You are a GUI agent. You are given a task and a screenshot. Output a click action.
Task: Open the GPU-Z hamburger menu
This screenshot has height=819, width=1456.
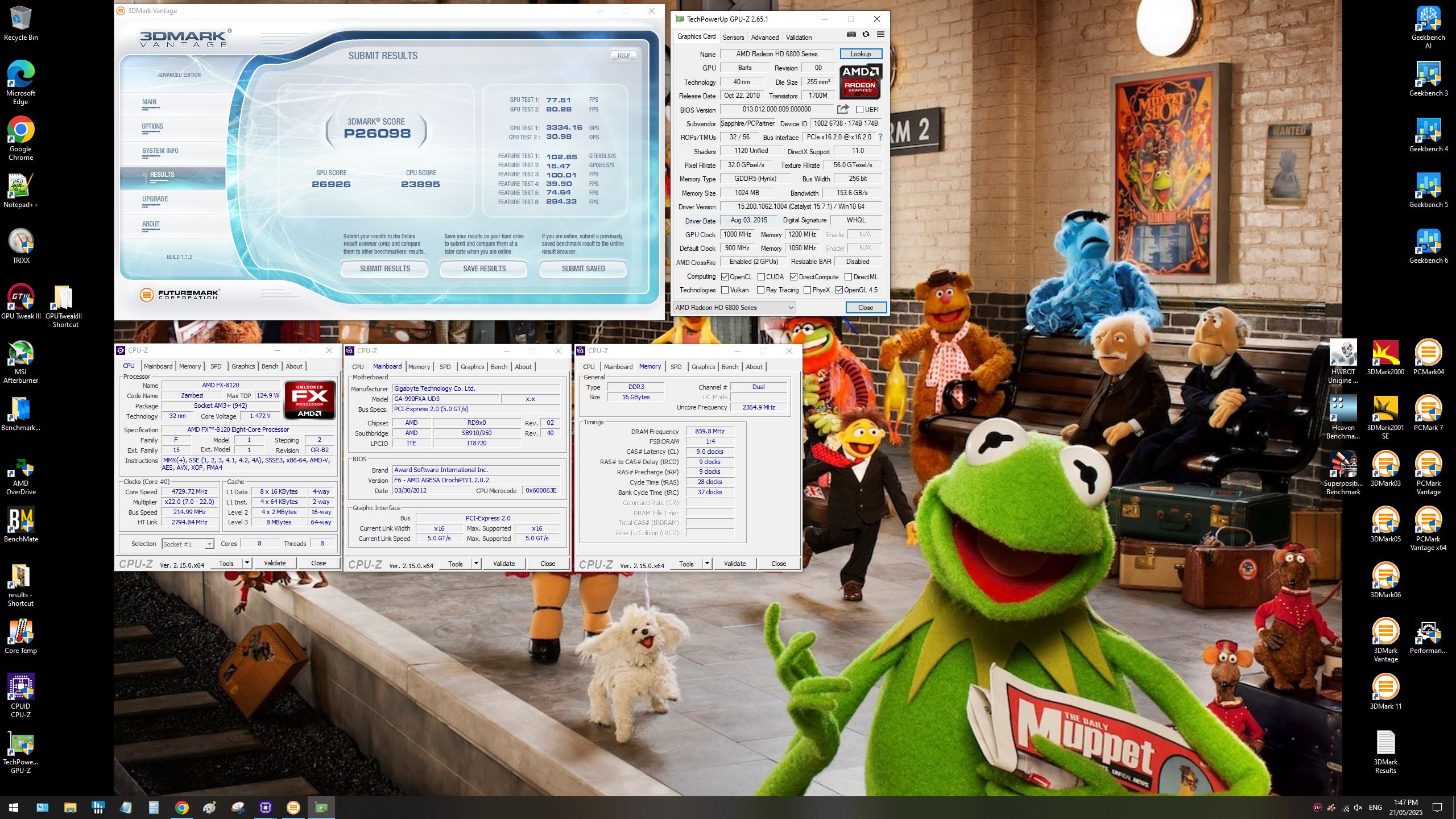(x=880, y=35)
